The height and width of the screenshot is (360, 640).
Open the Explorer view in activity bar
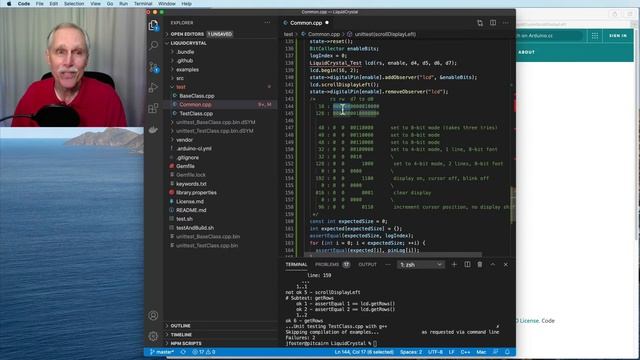[153, 25]
